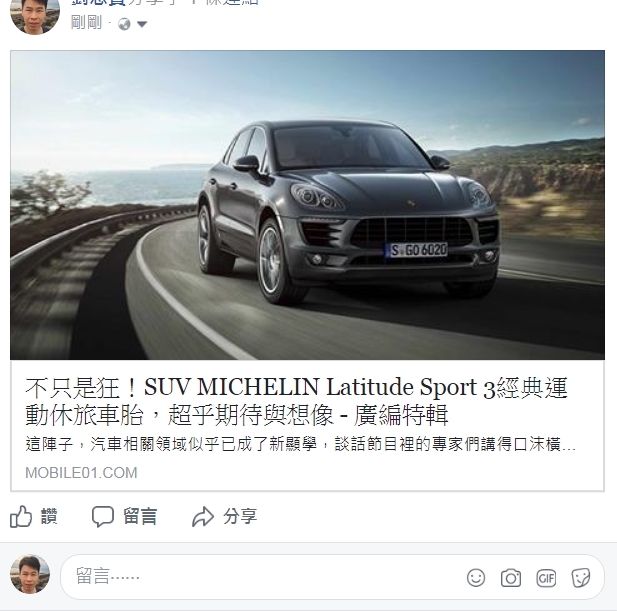Image resolution: width=617 pixels, height=611 pixels.
Task: Click the 分享 share button label
Action: [x=240, y=516]
